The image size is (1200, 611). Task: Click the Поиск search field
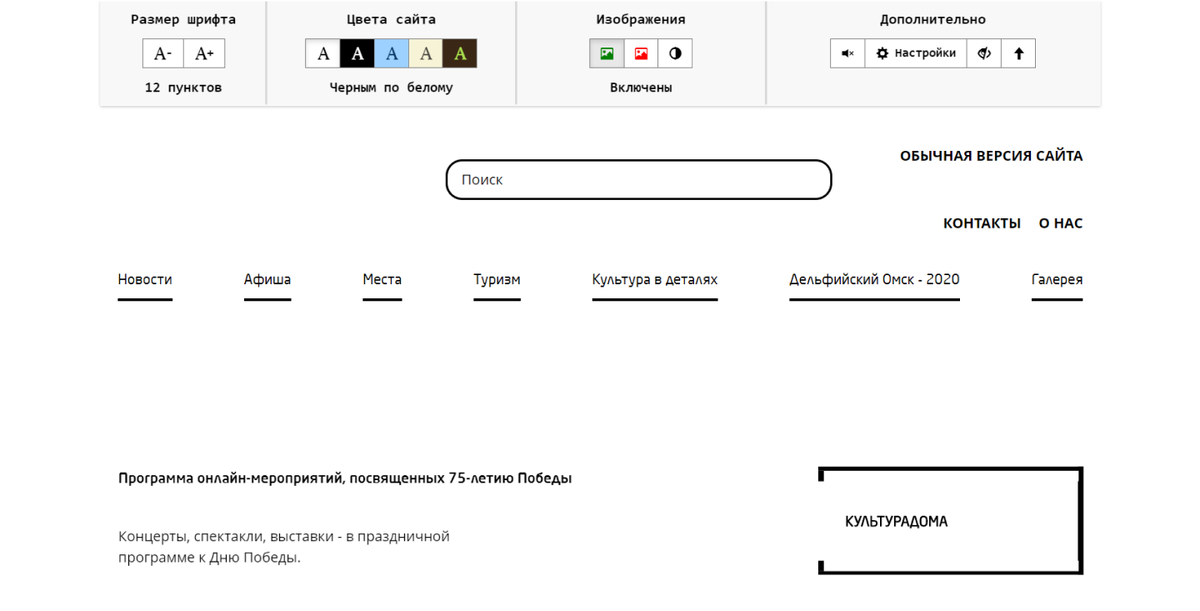[639, 180]
